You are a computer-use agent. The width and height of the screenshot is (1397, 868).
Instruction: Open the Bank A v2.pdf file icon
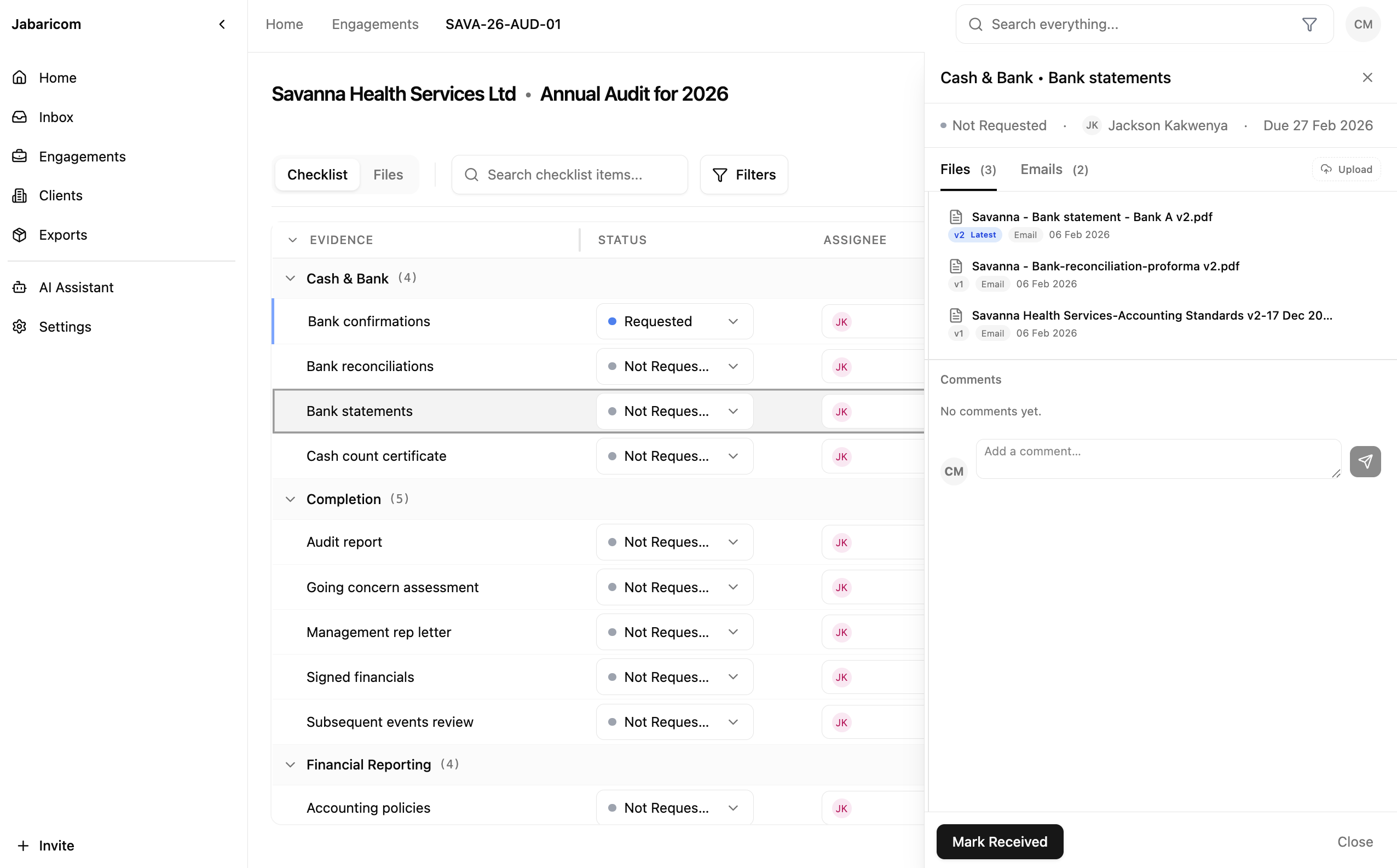[x=955, y=217]
